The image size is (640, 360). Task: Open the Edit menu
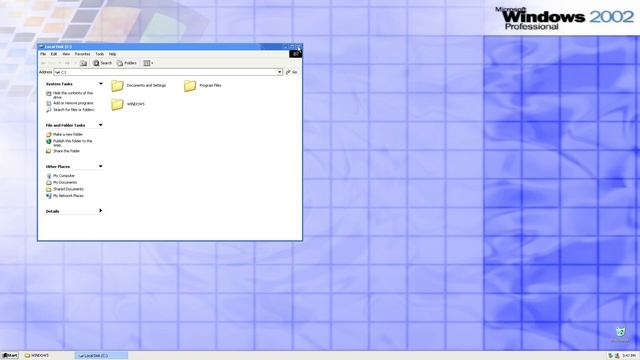coord(54,54)
